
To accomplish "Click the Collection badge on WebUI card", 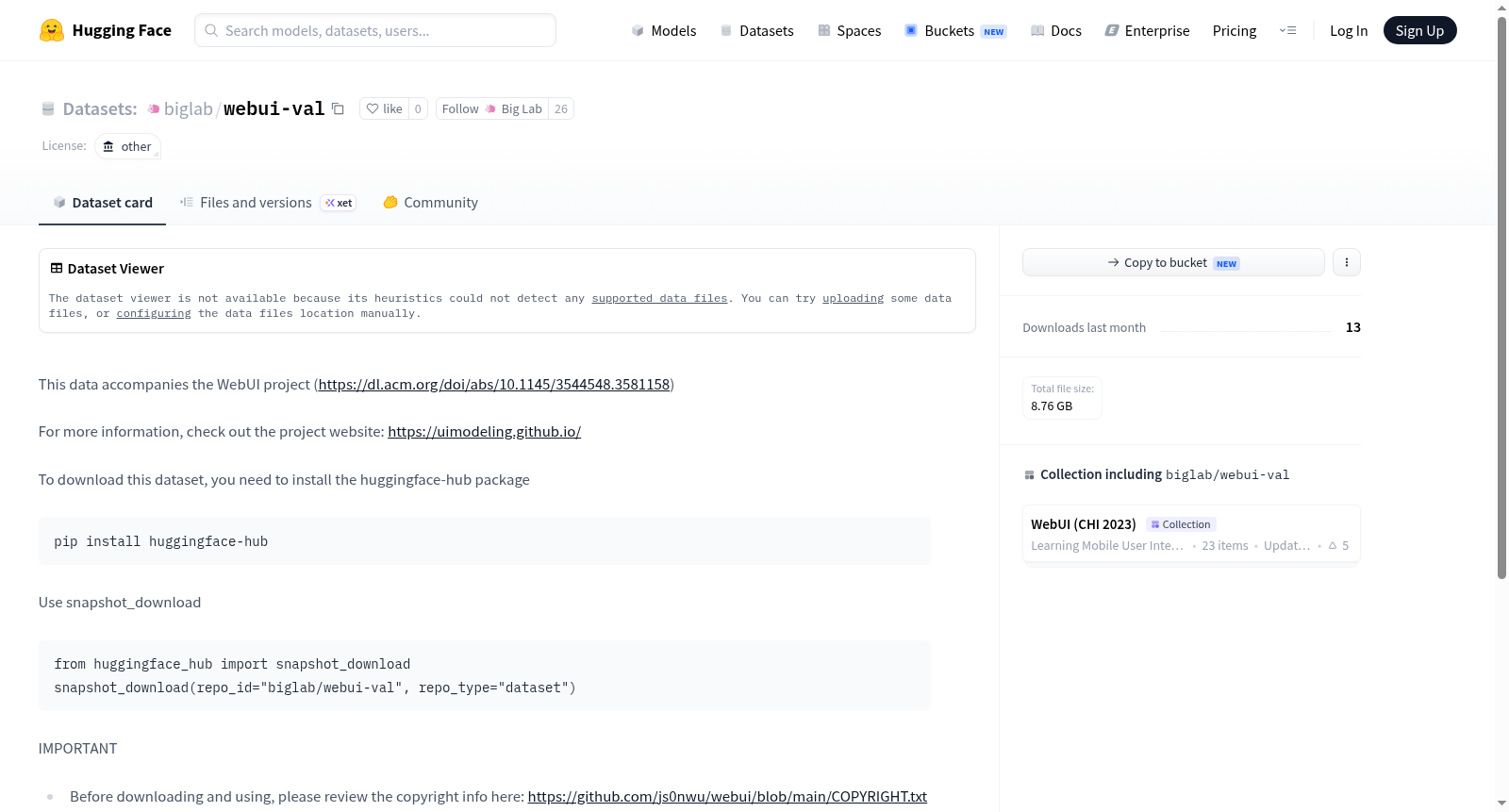I will [1181, 524].
